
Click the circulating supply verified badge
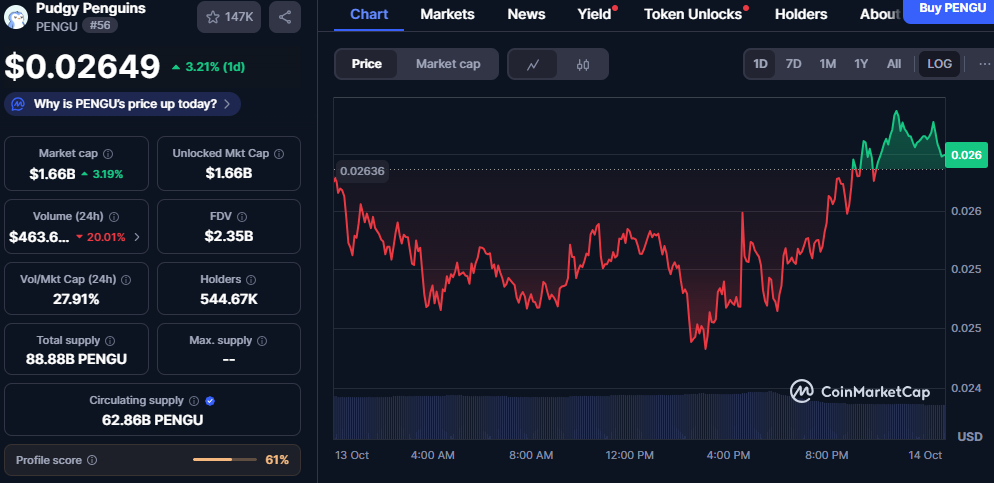click(210, 401)
